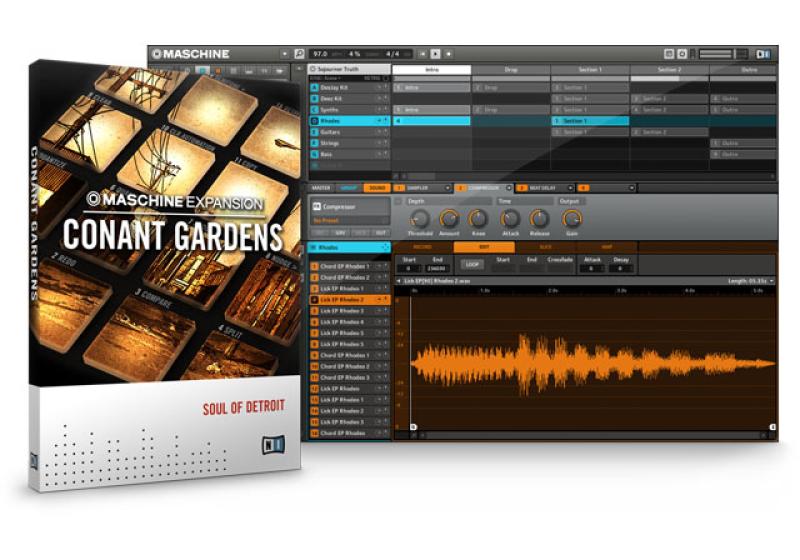Screen dimensions: 800x560
Task: Open the No Preset selector in the Compressor
Action: click(349, 221)
